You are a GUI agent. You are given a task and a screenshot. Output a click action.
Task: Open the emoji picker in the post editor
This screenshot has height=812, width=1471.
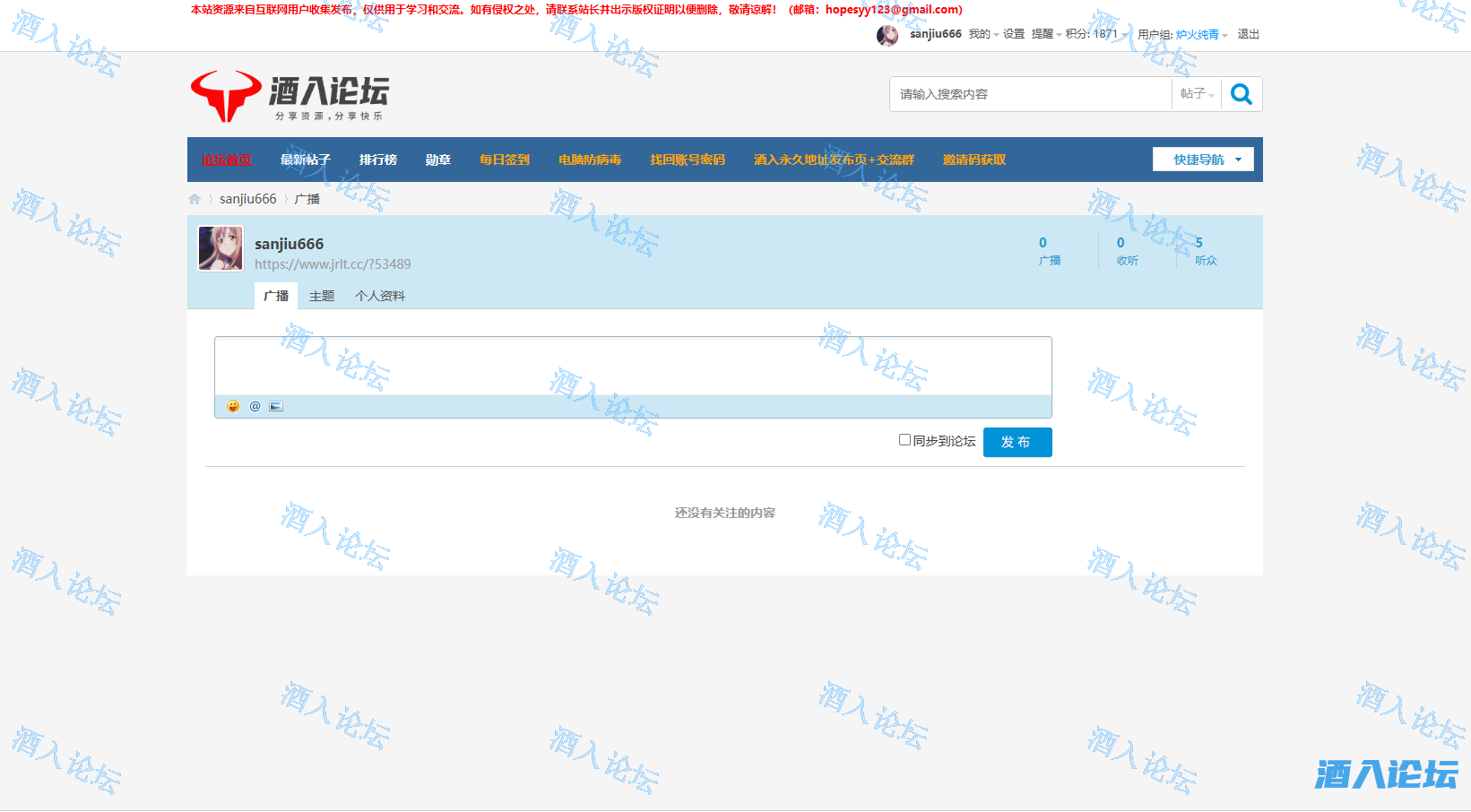[x=233, y=406]
